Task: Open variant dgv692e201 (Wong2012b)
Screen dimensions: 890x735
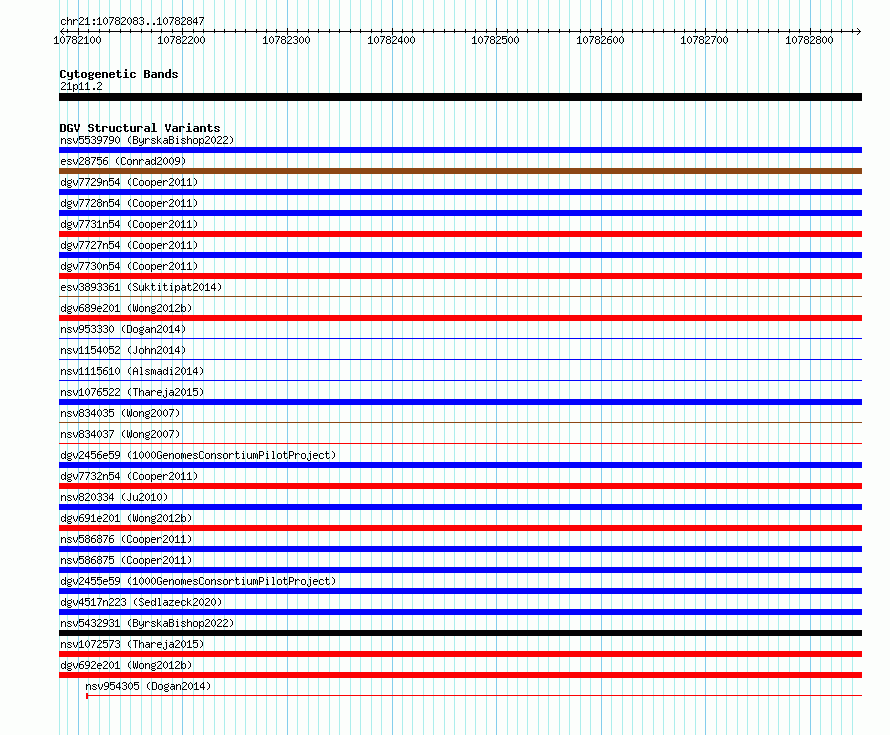Action: pos(126,665)
